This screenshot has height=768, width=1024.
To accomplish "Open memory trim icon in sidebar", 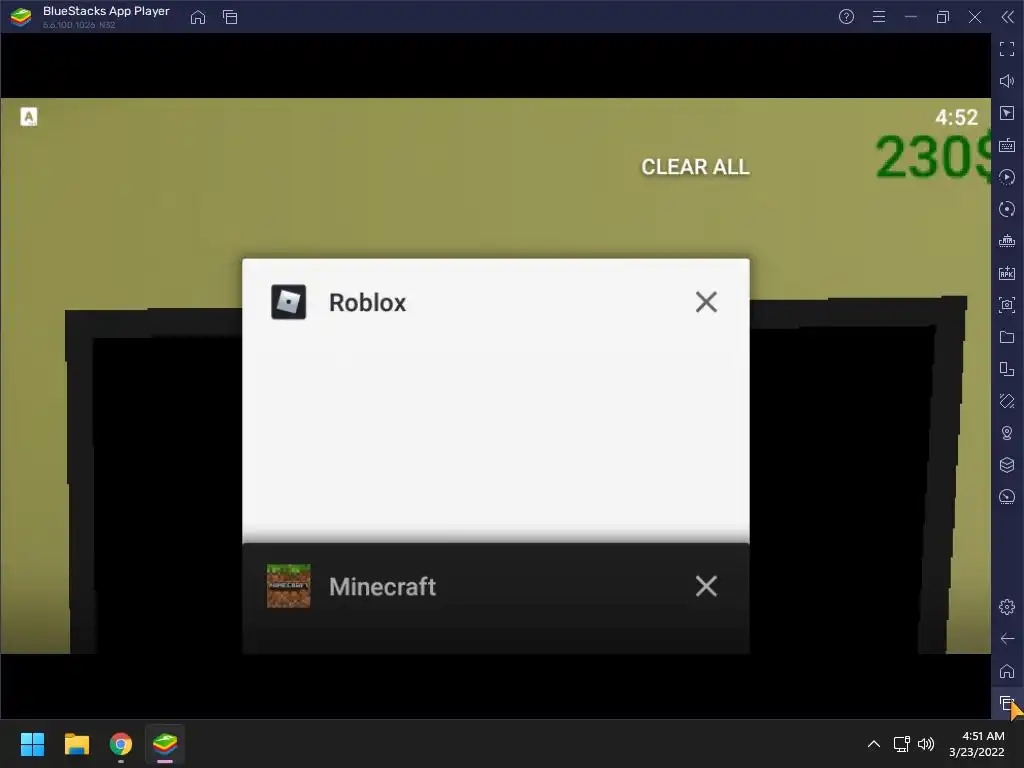I will [1007, 241].
